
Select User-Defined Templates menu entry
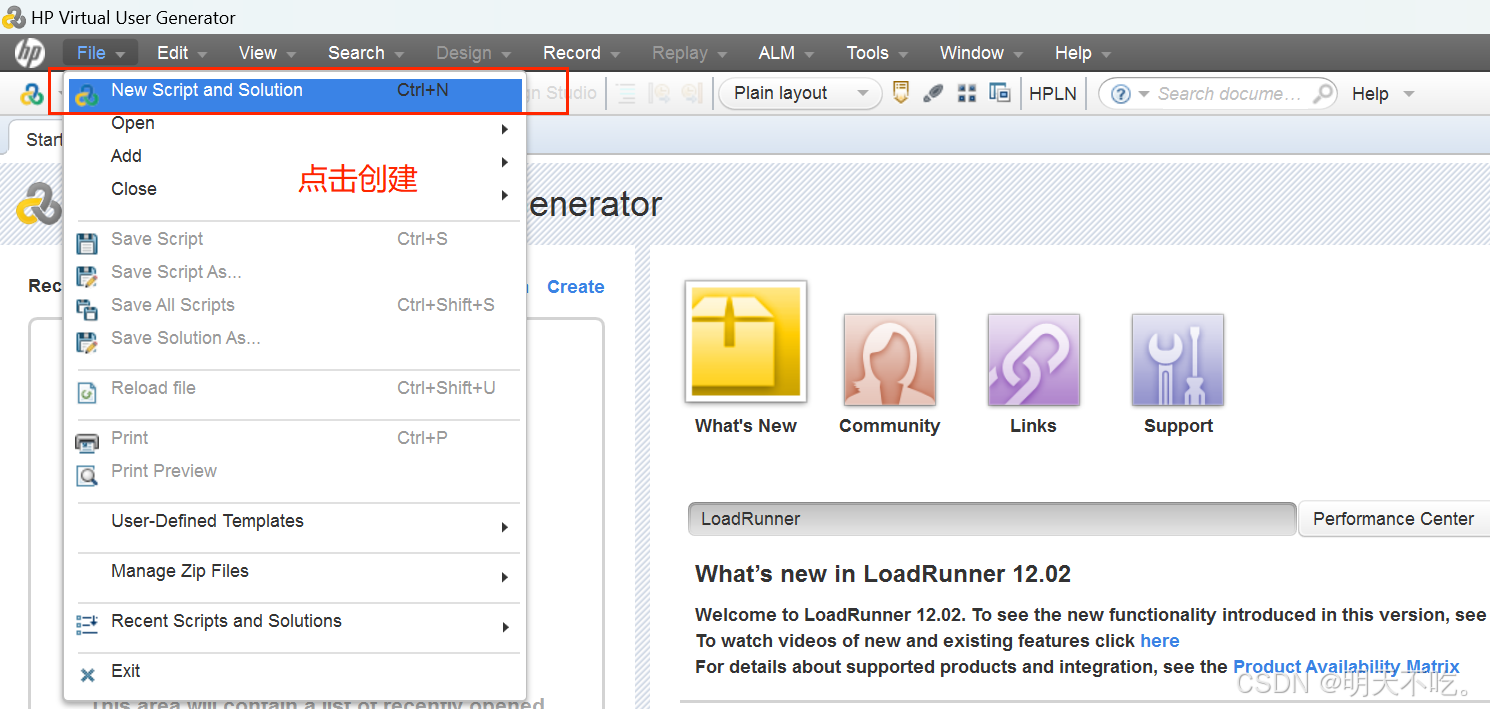[x=295, y=522]
